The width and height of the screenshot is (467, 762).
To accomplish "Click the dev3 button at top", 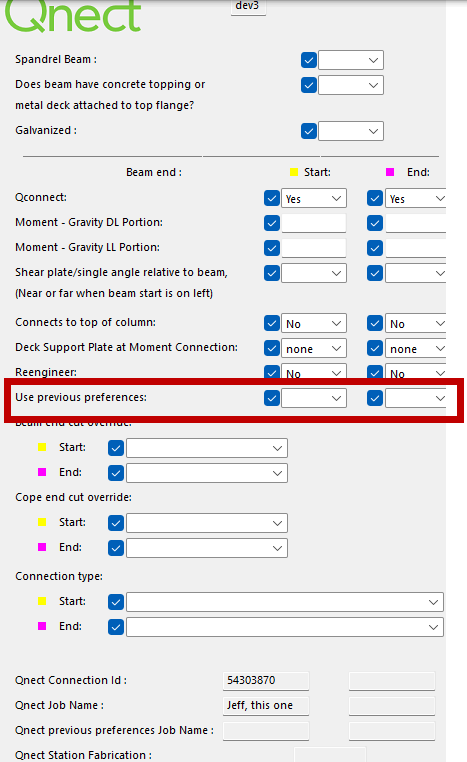I will pyautogui.click(x=248, y=7).
